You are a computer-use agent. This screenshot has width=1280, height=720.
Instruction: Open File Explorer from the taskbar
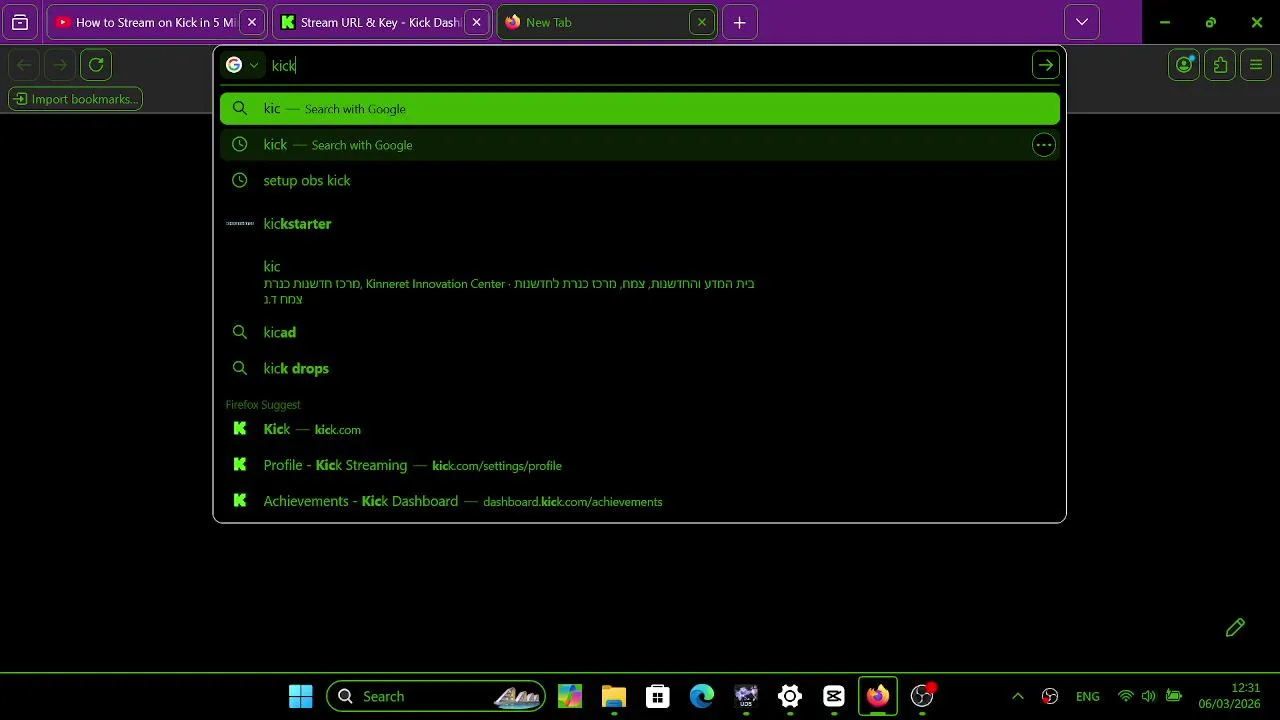(x=614, y=696)
